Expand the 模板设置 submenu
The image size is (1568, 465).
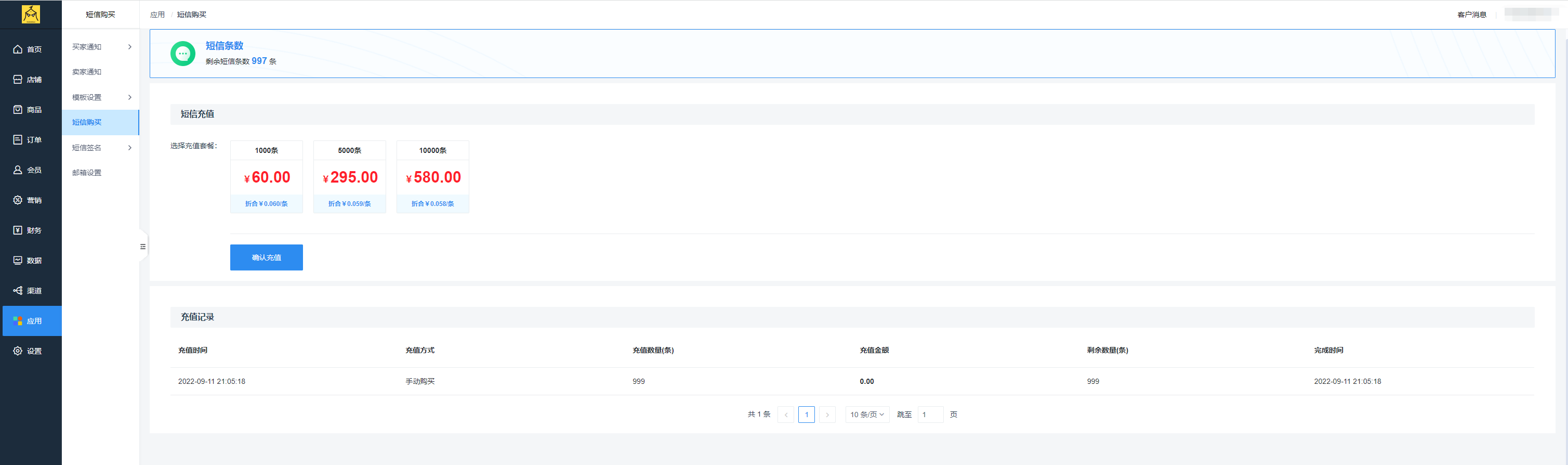100,97
